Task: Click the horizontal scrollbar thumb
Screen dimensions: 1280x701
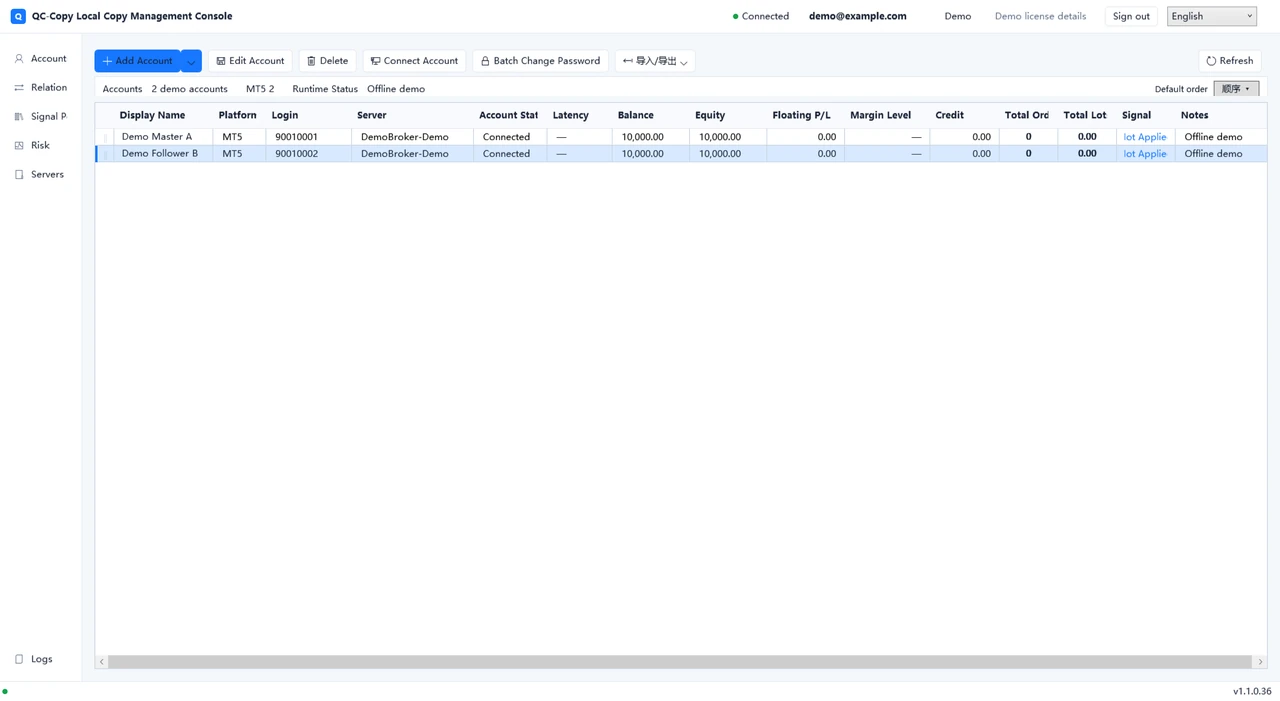Action: click(x=680, y=662)
